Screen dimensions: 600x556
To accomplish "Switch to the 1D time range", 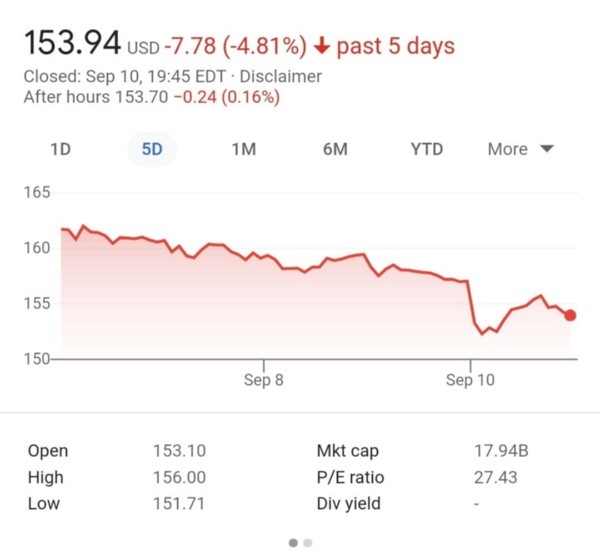I will click(60, 149).
